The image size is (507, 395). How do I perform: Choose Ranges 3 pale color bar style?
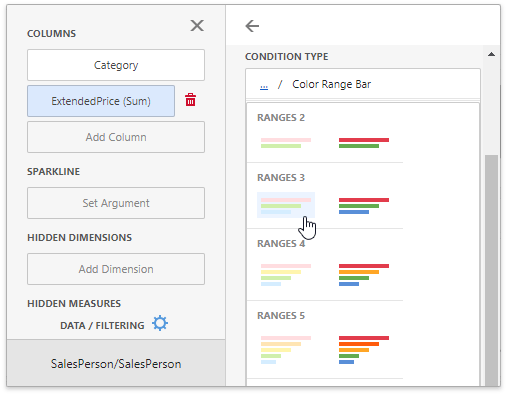[x=286, y=205]
